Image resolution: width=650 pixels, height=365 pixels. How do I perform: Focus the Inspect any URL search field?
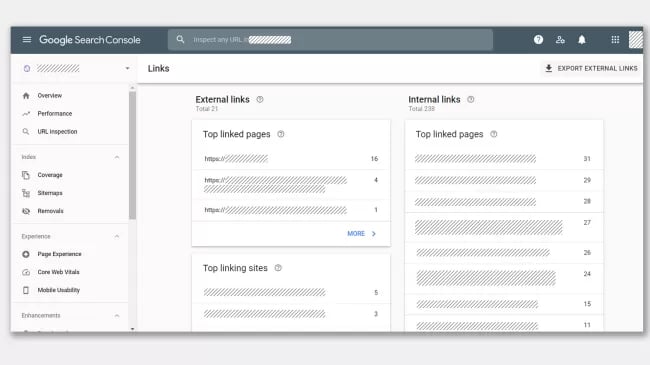point(330,40)
